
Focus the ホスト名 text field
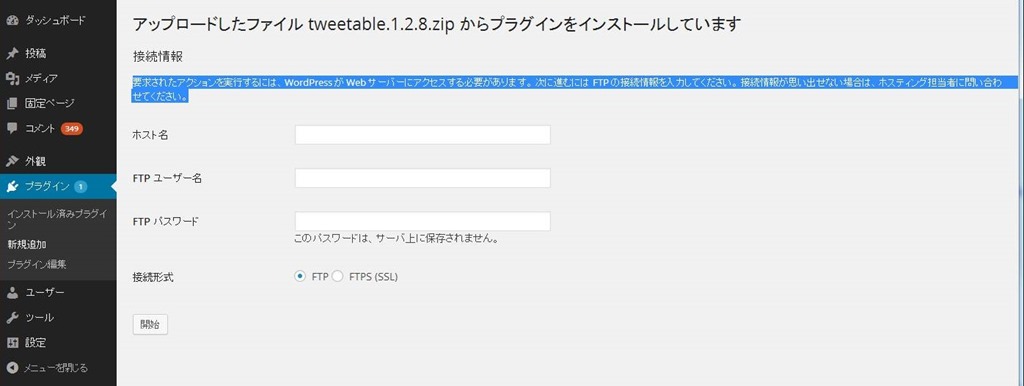[423, 135]
